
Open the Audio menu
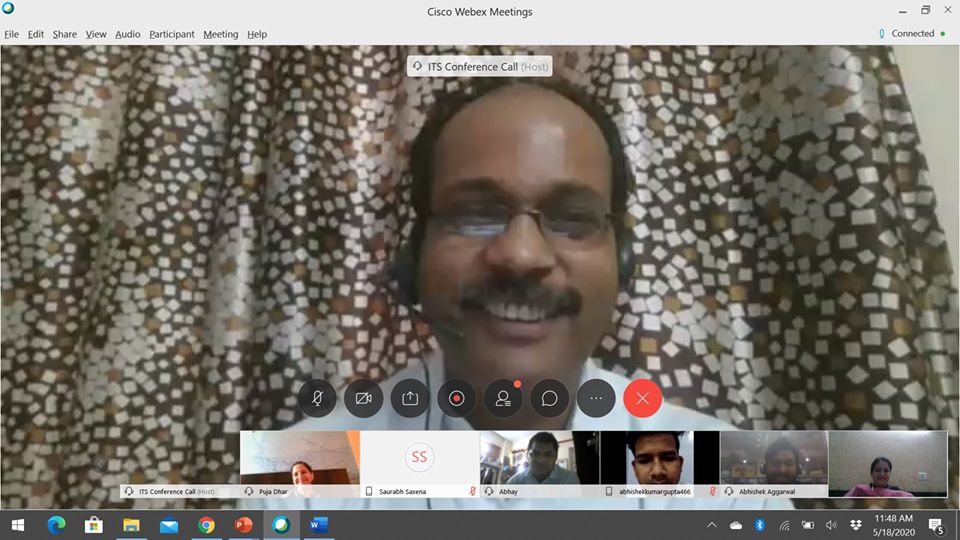[127, 34]
